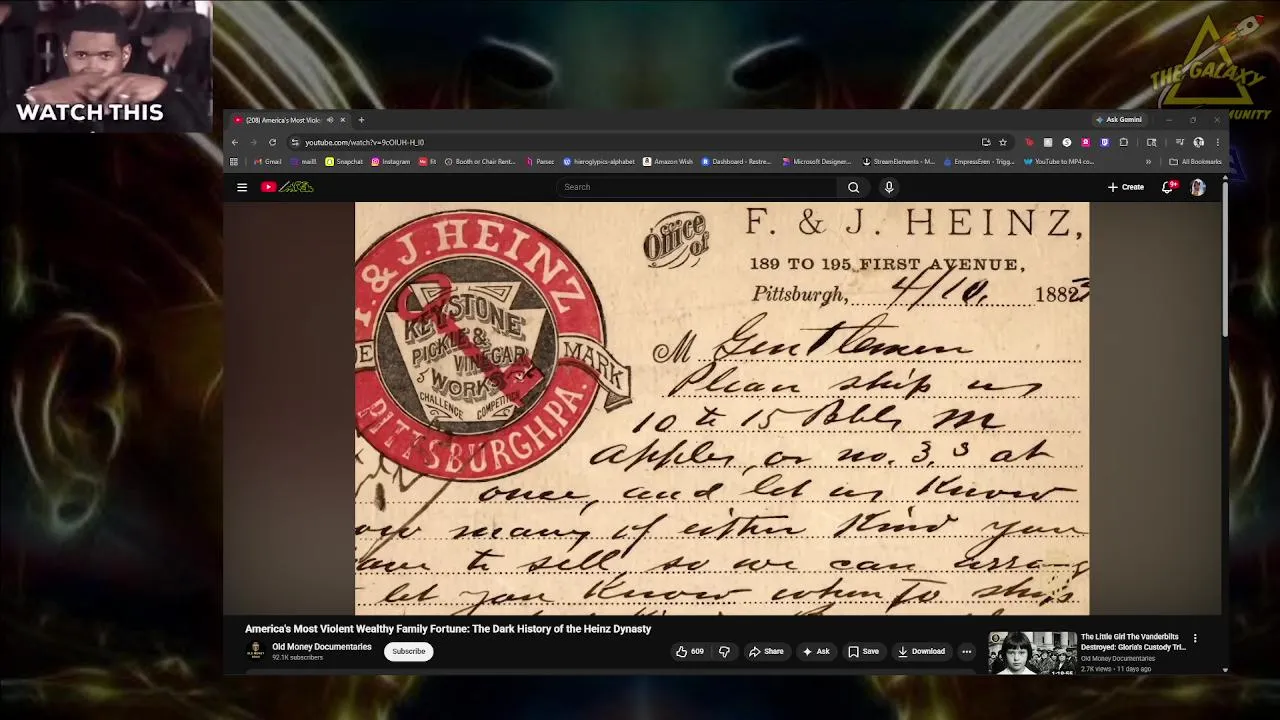Focus the YouTube Search field
Image resolution: width=1280 pixels, height=720 pixels.
pyautogui.click(x=696, y=187)
